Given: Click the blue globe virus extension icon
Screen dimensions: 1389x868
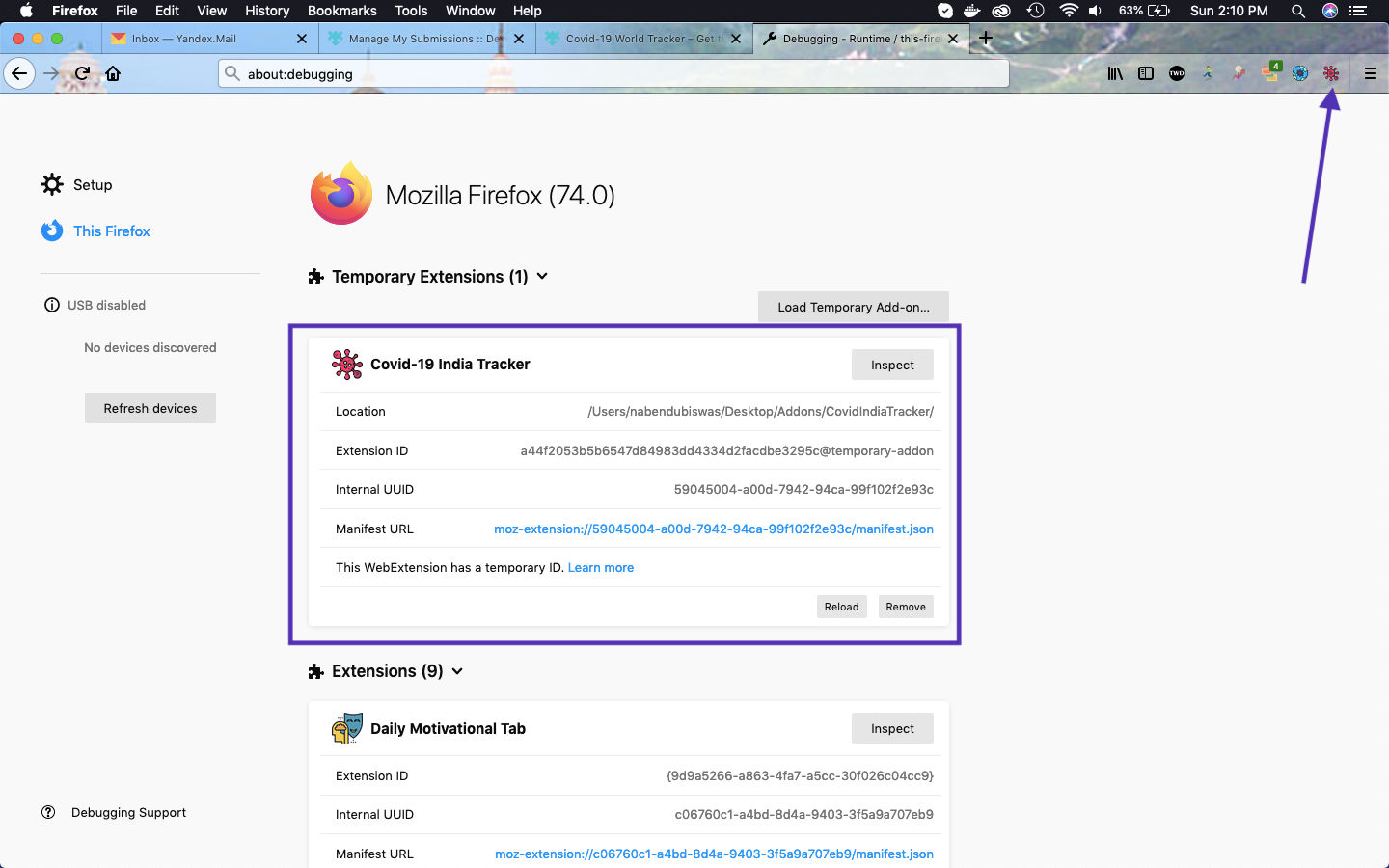Looking at the screenshot, I should 1300,73.
